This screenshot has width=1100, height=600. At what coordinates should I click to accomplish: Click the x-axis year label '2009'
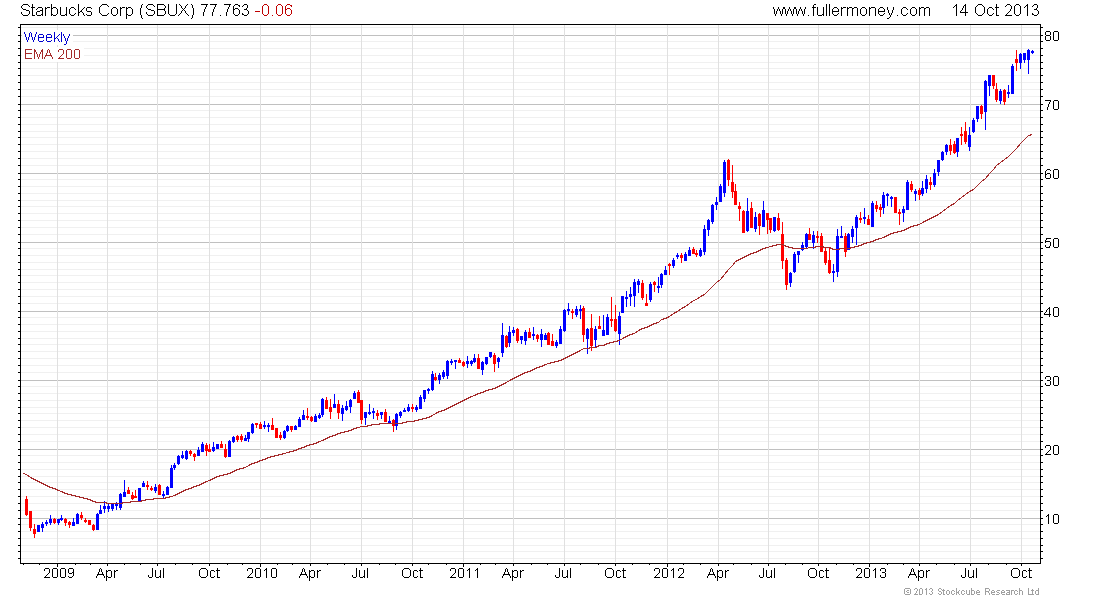[59, 573]
